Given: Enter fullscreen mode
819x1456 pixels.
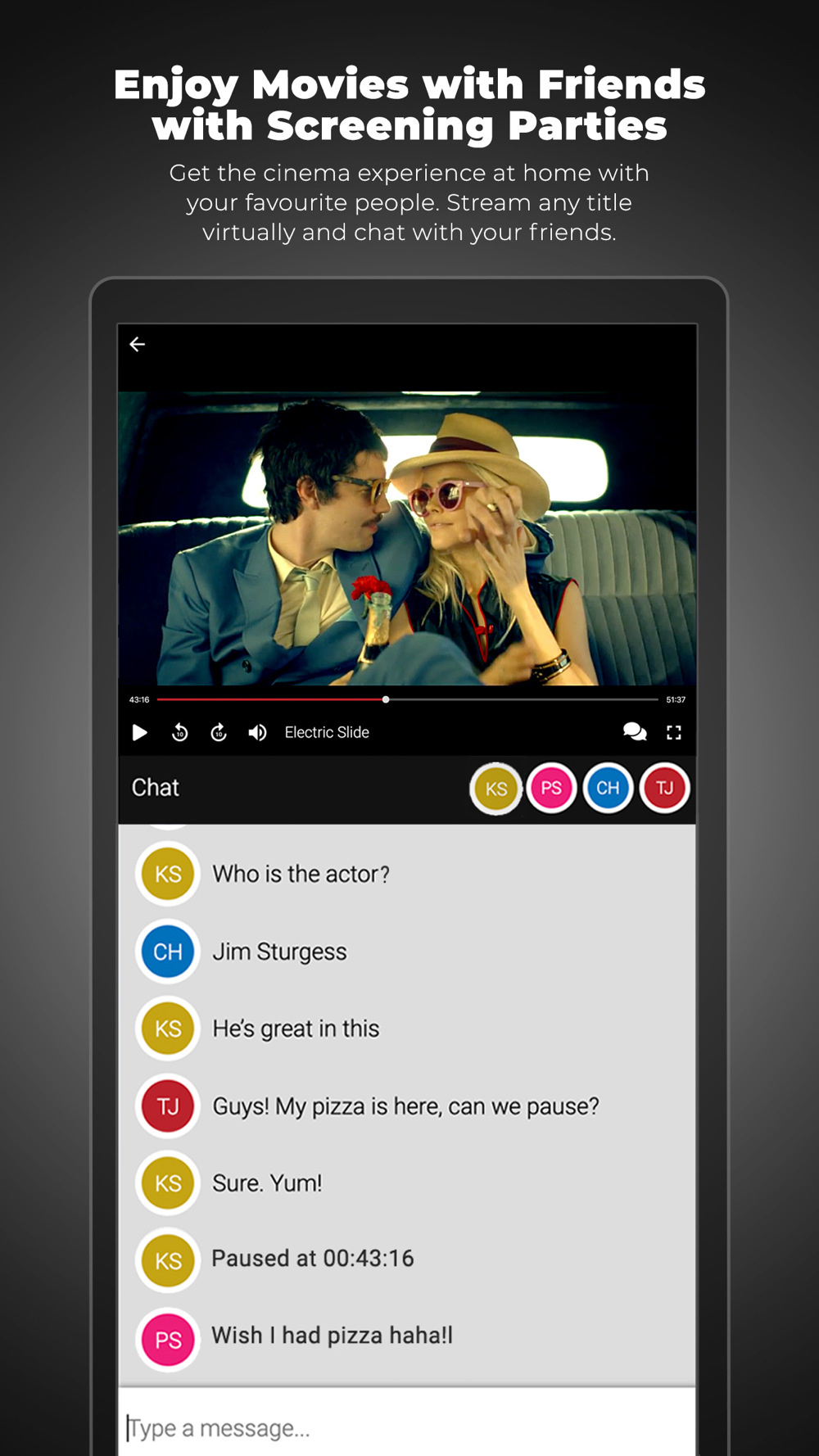Looking at the screenshot, I should click(674, 732).
